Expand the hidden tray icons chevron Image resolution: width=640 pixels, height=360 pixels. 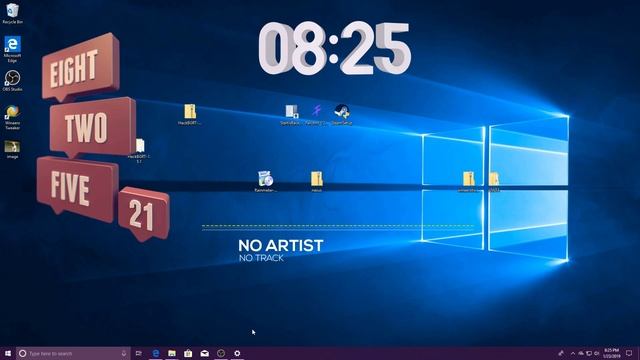pyautogui.click(x=573, y=353)
